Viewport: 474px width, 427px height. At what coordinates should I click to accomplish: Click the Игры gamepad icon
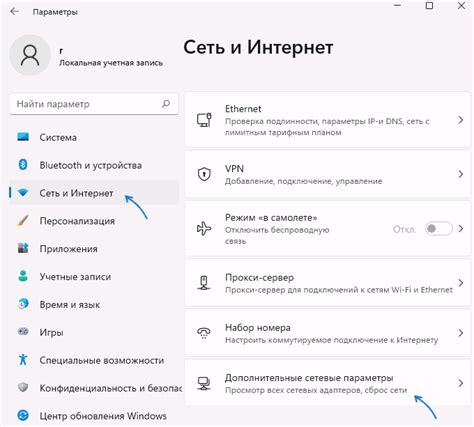[23, 332]
